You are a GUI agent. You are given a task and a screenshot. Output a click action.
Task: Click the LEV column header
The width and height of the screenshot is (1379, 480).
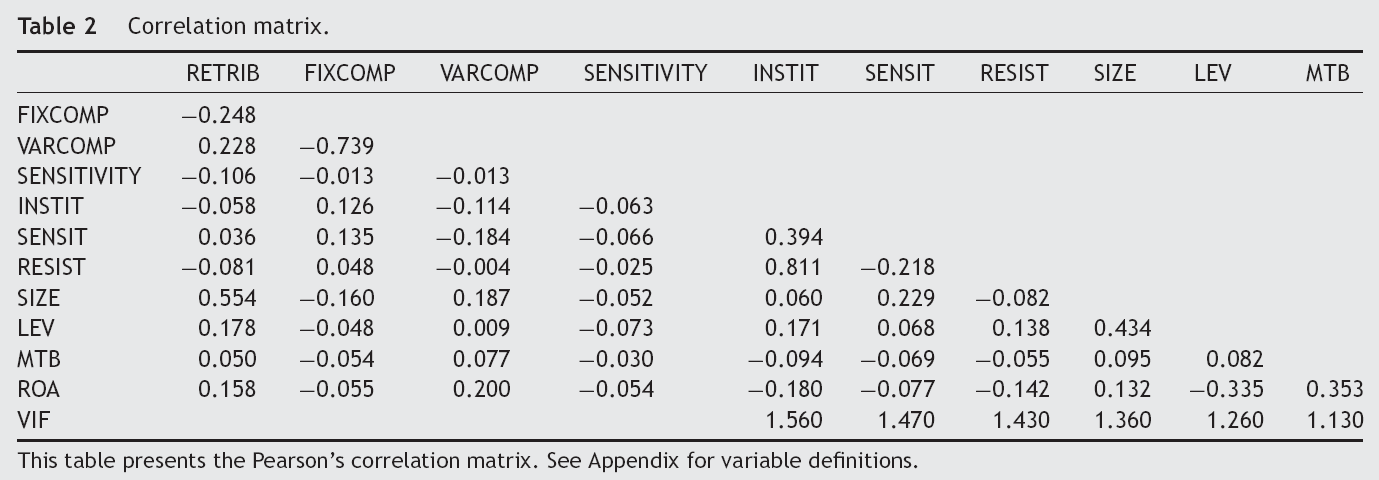click(x=1212, y=73)
